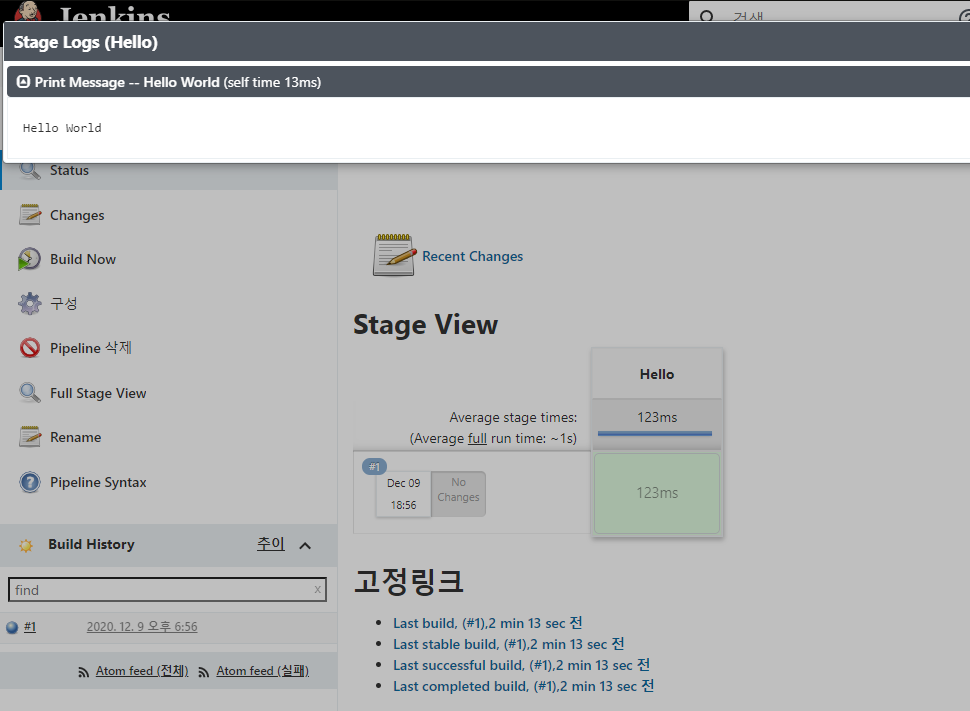This screenshot has width=970, height=711.
Task: Click the Stage Logs (Hello) title
Action: (x=86, y=42)
